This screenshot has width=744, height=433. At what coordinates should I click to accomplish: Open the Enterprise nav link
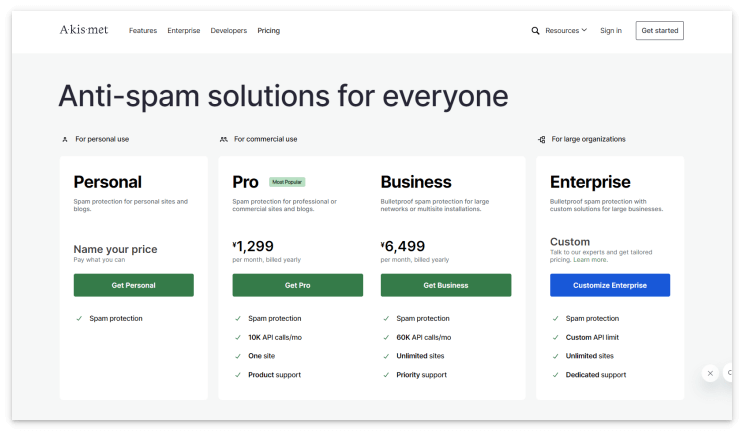pyautogui.click(x=184, y=30)
